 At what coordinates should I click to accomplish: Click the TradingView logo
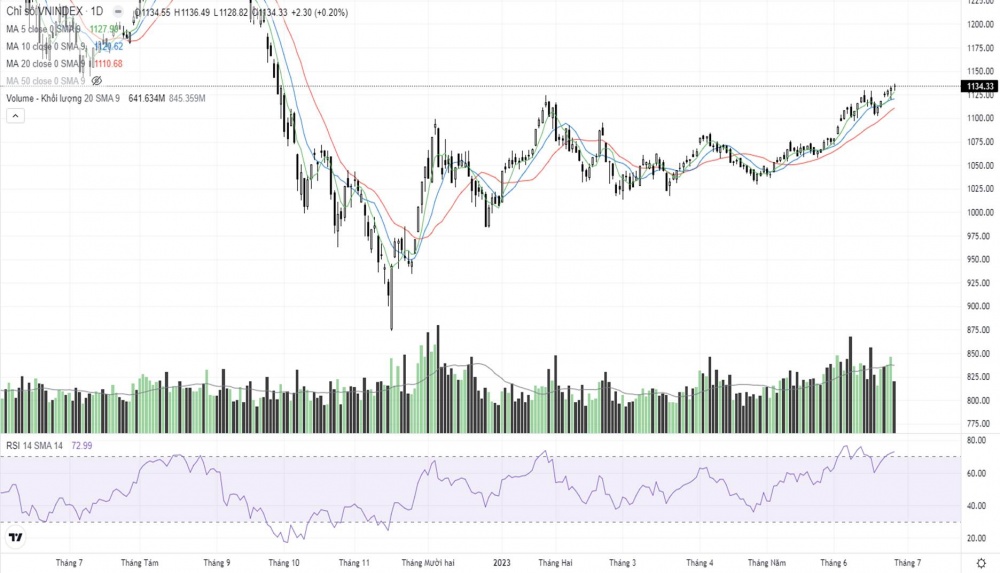pos(15,538)
